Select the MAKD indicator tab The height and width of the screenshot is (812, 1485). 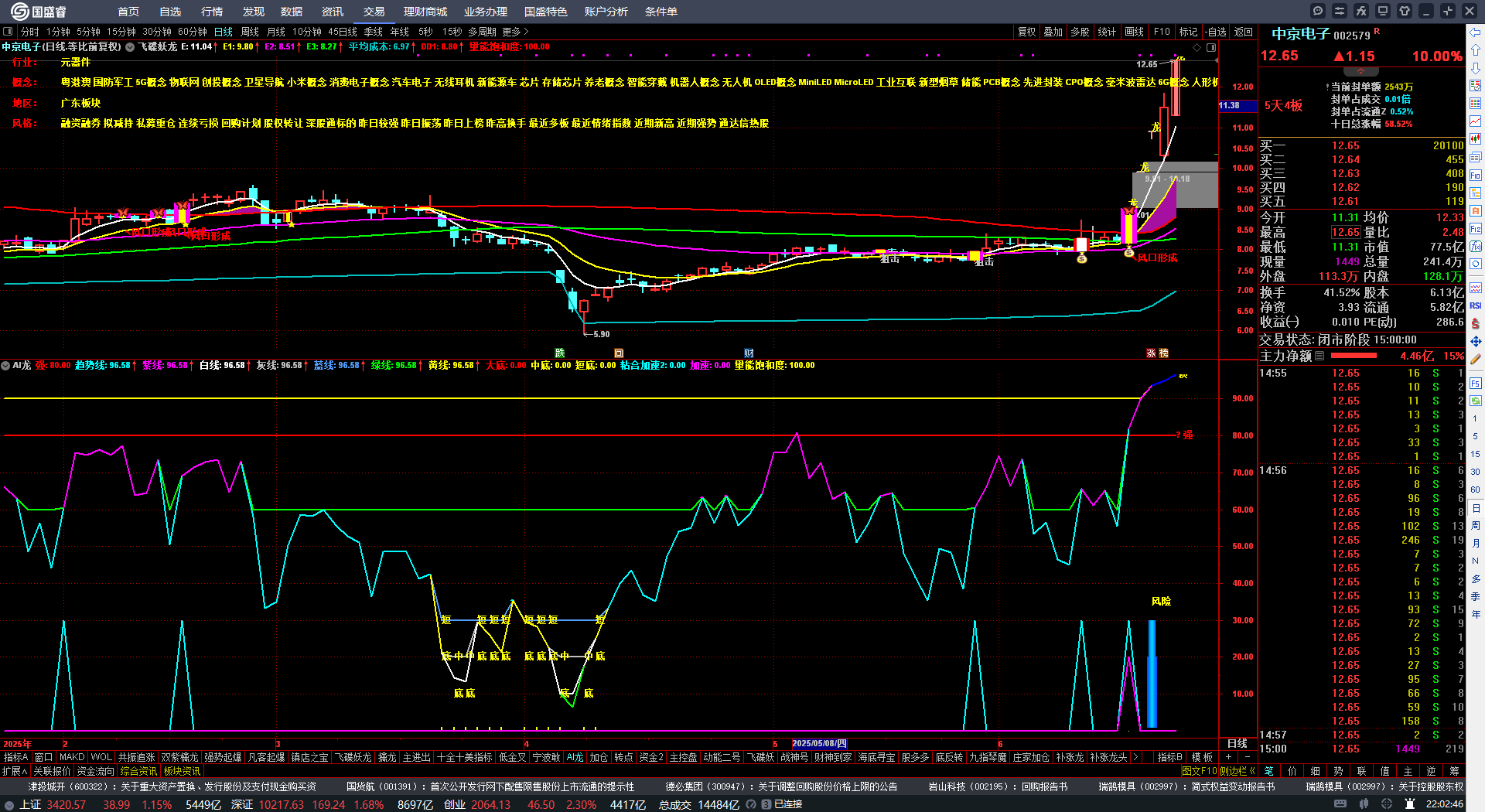[x=72, y=757]
